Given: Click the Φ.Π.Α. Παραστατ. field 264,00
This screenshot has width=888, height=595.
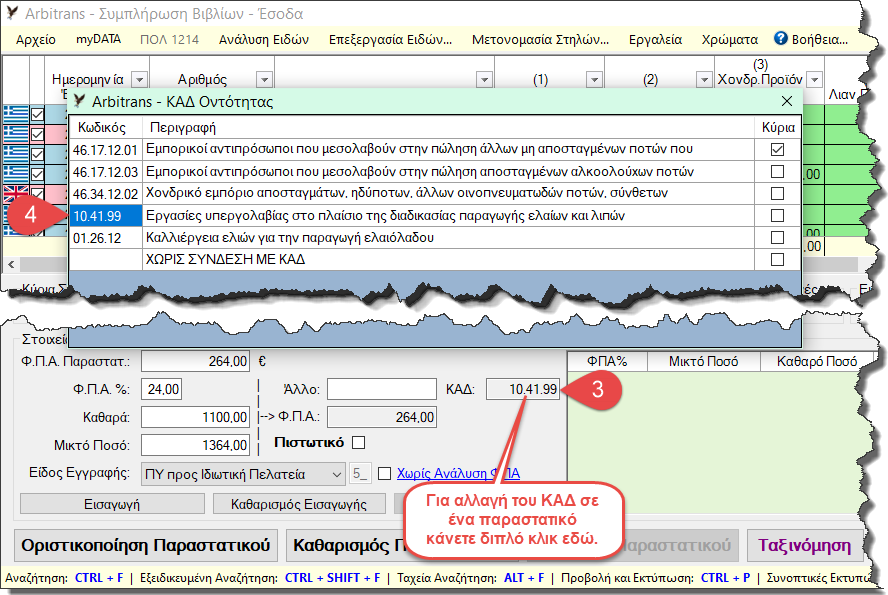Looking at the screenshot, I should (195, 361).
